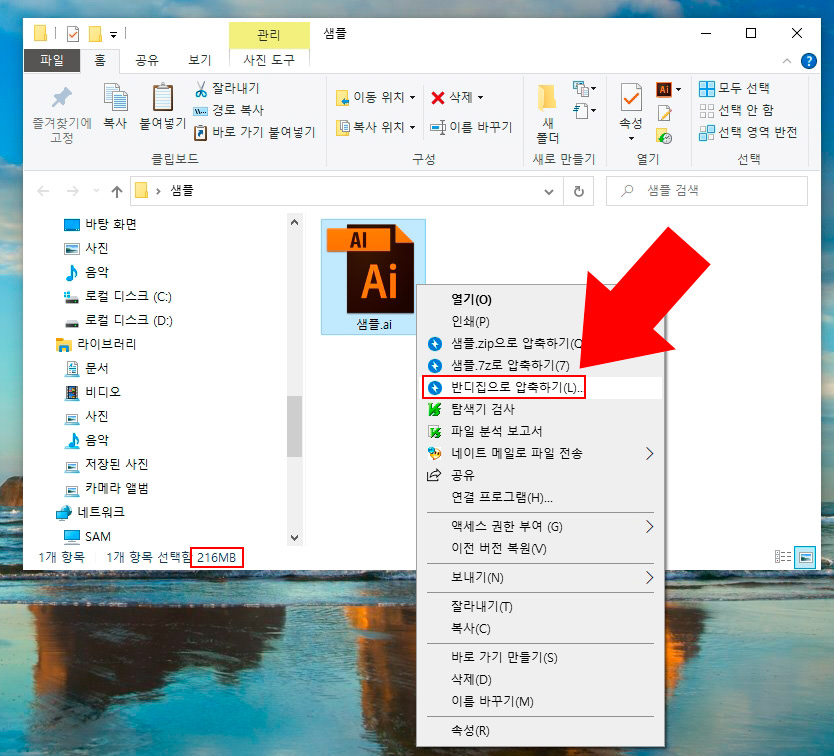Click the 샘플 검색 search box
Image resolution: width=834 pixels, height=756 pixels.
707,191
